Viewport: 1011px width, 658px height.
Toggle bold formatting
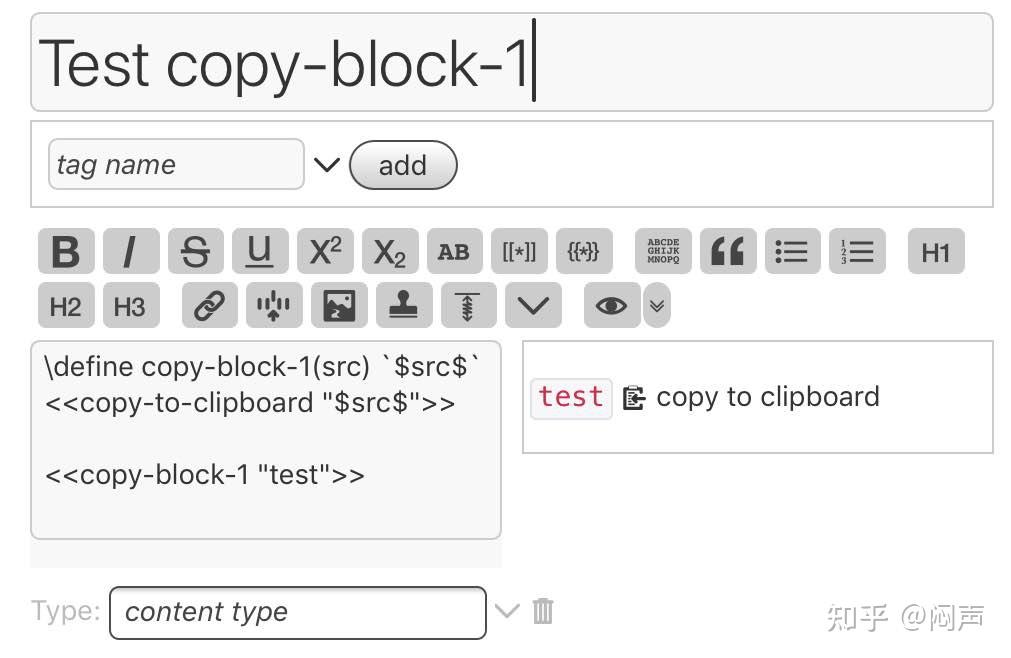click(x=66, y=252)
